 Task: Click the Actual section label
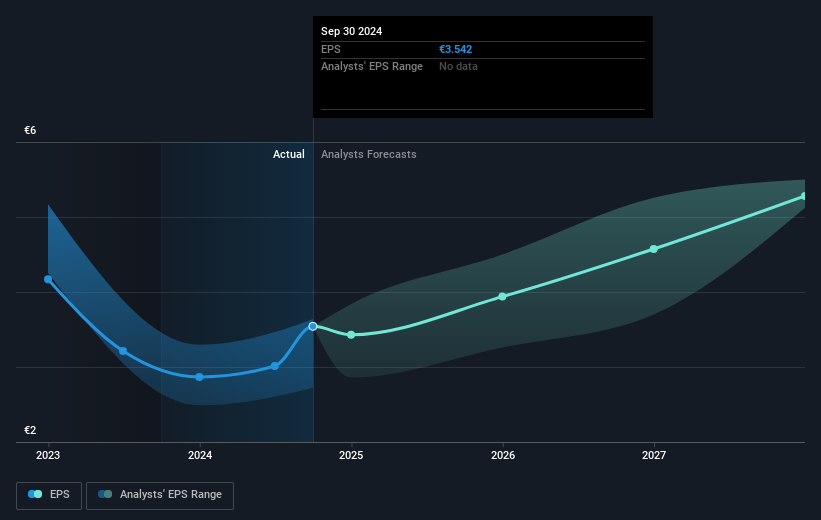click(289, 154)
